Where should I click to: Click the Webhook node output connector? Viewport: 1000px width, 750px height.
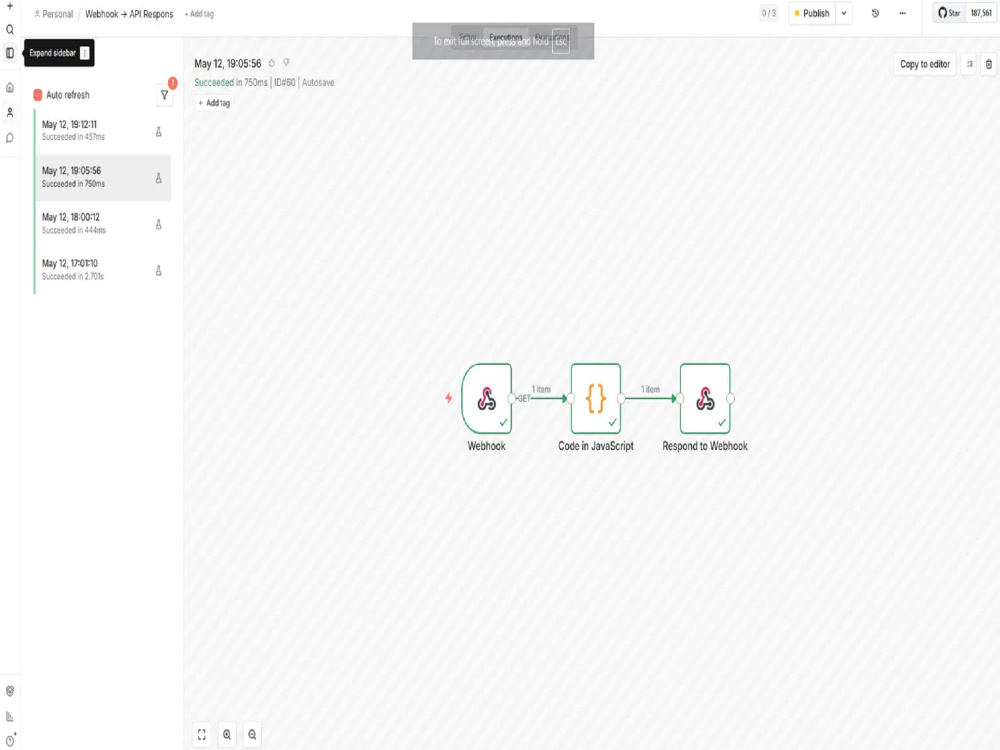tap(511, 399)
